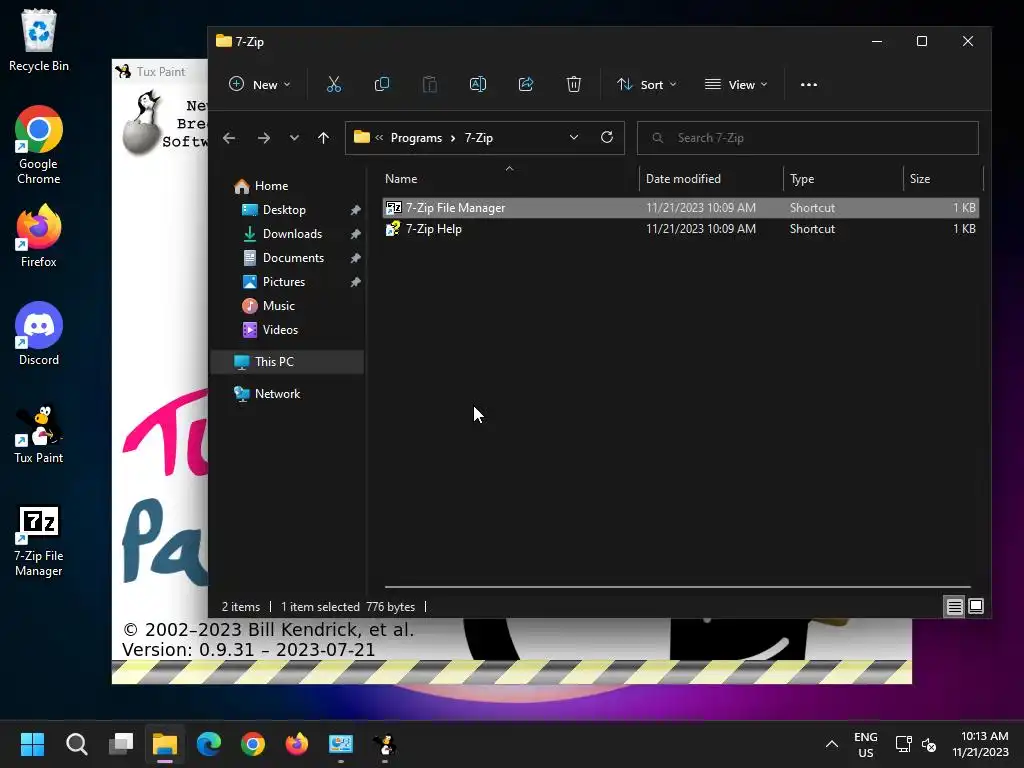Open the Sort dropdown menu

click(647, 84)
